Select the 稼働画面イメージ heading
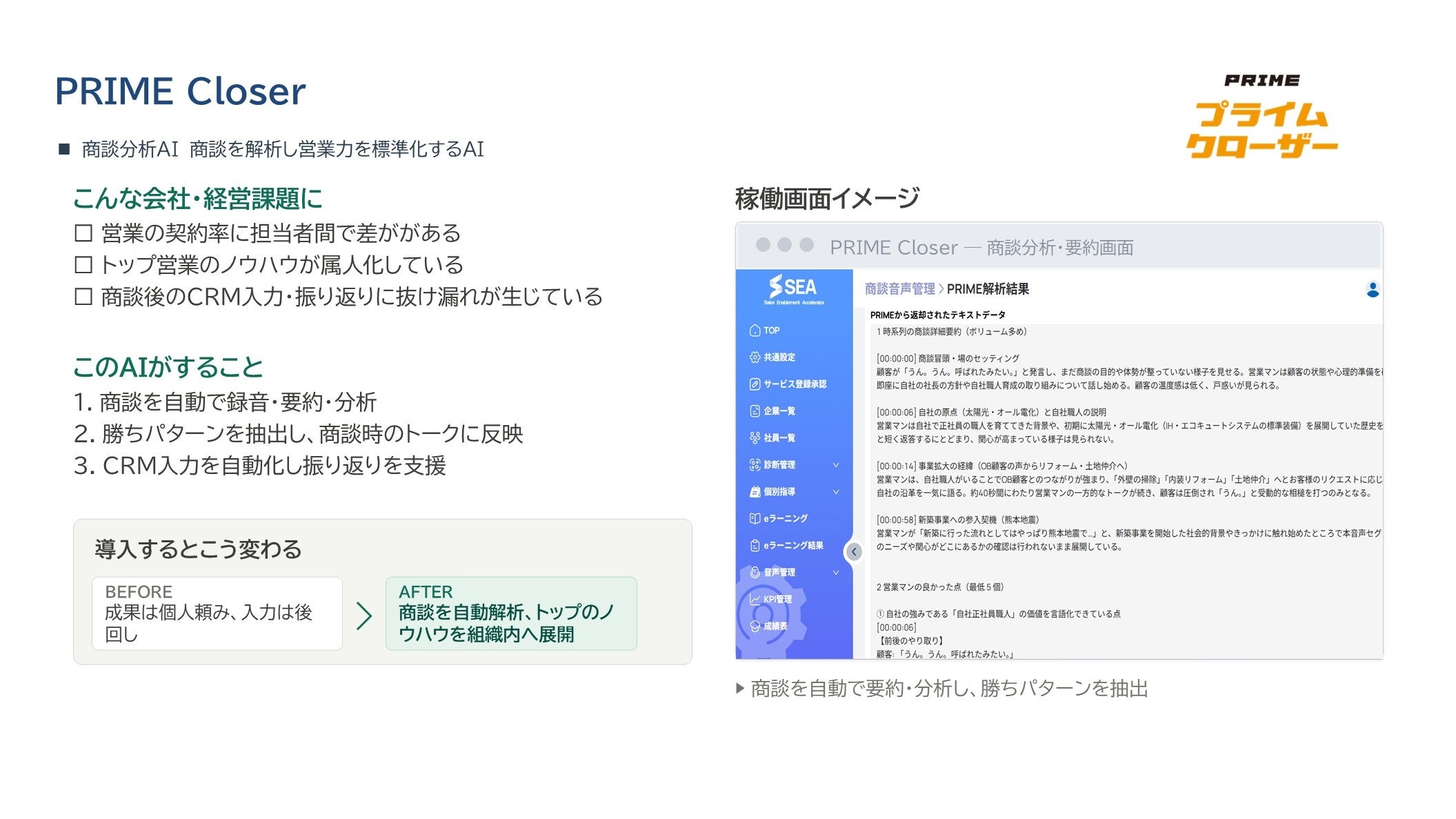Viewport: 1456px width, 819px height. pos(827,199)
